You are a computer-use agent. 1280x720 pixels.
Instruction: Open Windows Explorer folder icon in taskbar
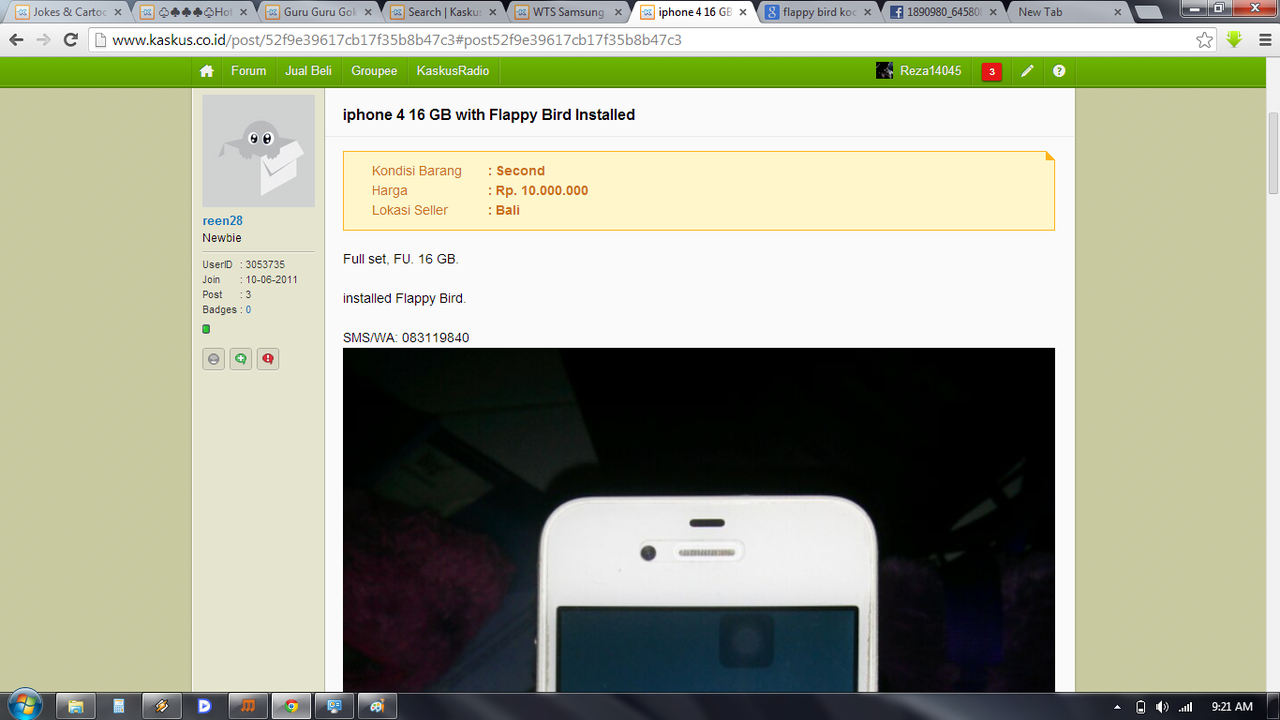point(75,706)
